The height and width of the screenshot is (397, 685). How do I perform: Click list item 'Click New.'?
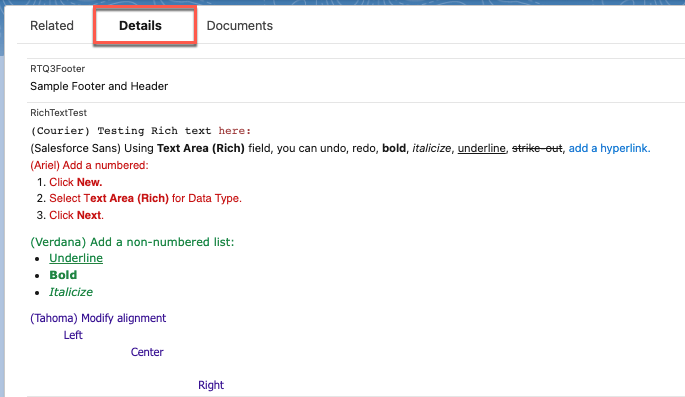[76, 182]
